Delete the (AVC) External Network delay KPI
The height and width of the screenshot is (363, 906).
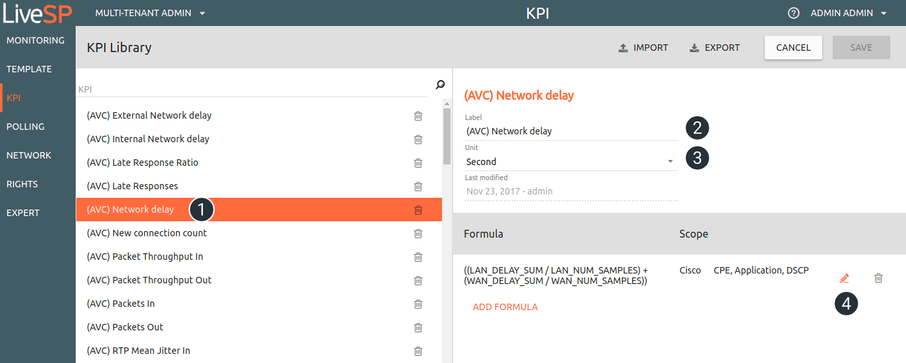point(418,116)
